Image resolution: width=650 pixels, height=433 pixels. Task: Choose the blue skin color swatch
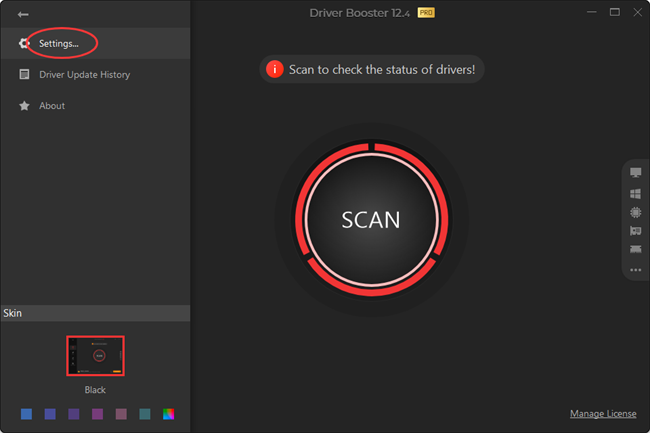(x=26, y=414)
